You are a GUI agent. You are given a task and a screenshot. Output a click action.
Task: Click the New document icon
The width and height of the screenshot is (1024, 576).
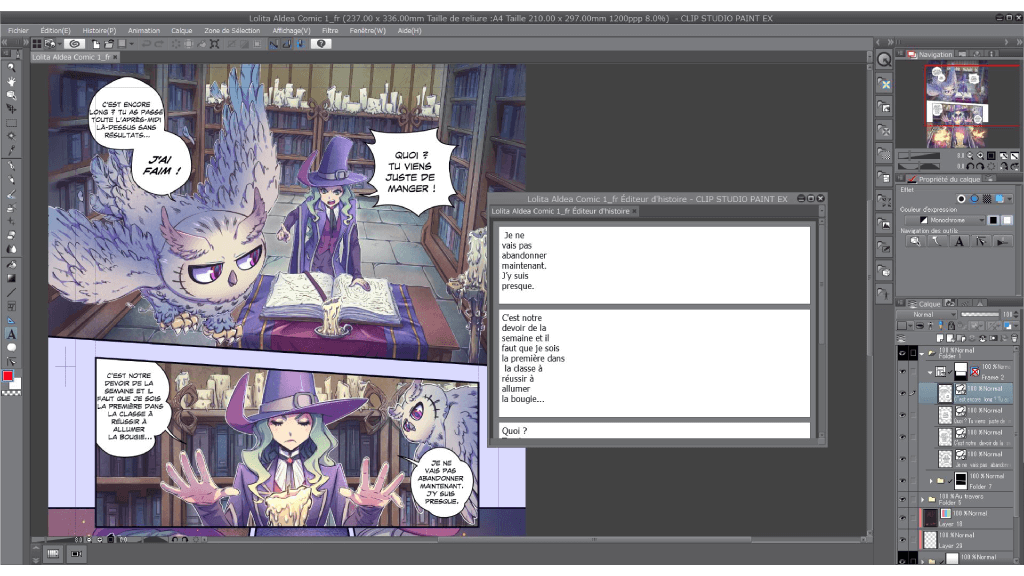coord(96,44)
